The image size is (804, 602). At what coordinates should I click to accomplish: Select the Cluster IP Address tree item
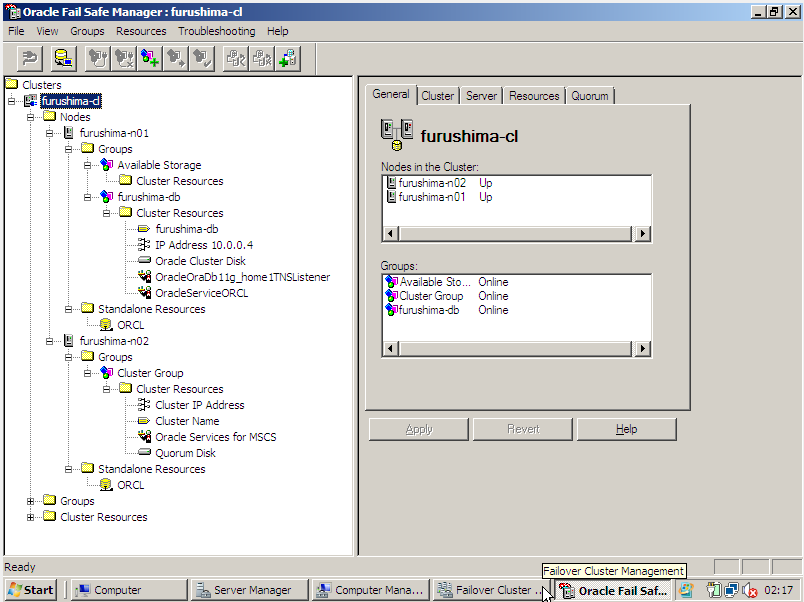click(199, 405)
